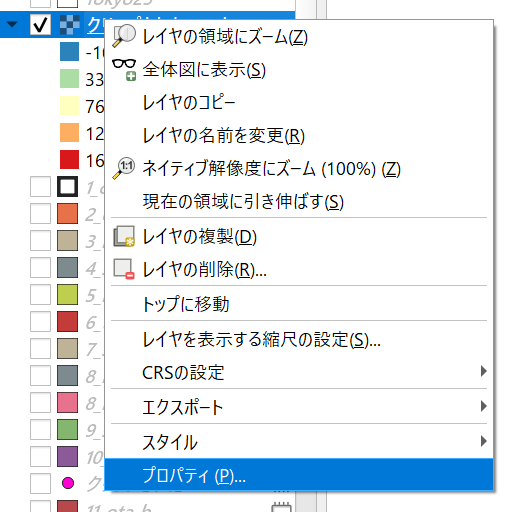This screenshot has height=512, width=518.
Task: Click the raster checkerboard icon of selected layer
Action: tap(69, 25)
